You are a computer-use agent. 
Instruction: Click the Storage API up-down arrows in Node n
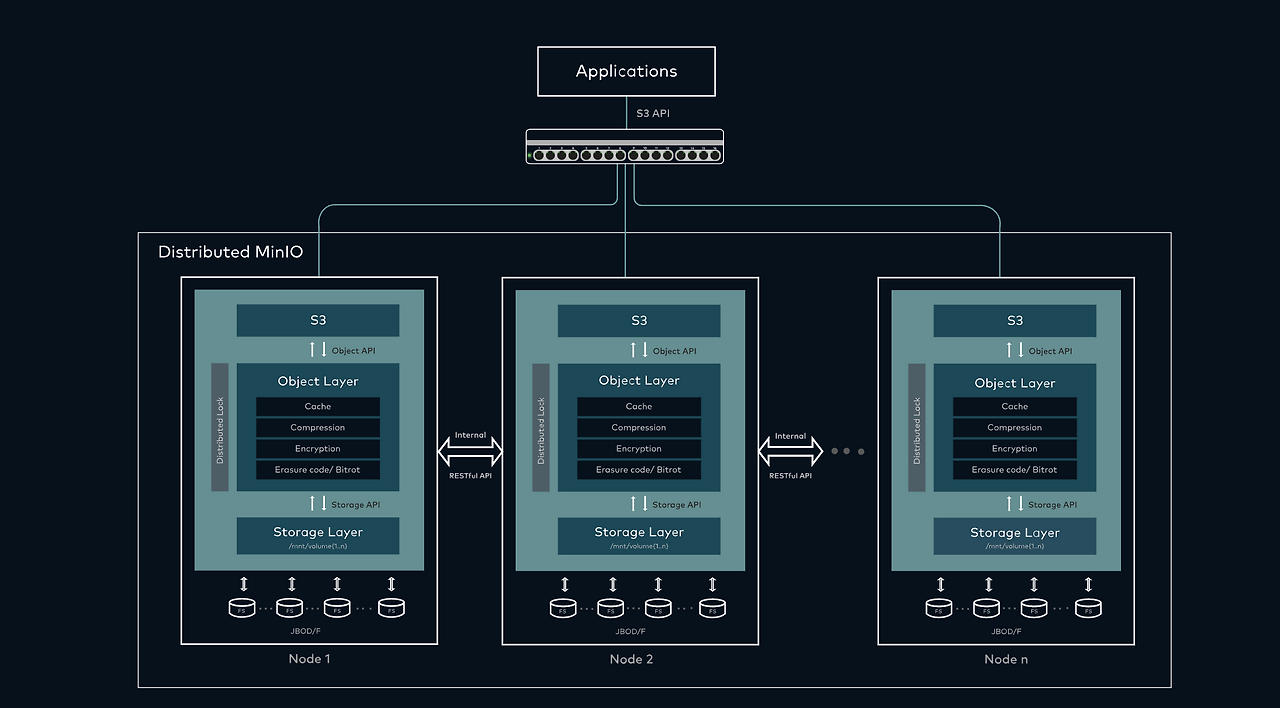[1014, 504]
